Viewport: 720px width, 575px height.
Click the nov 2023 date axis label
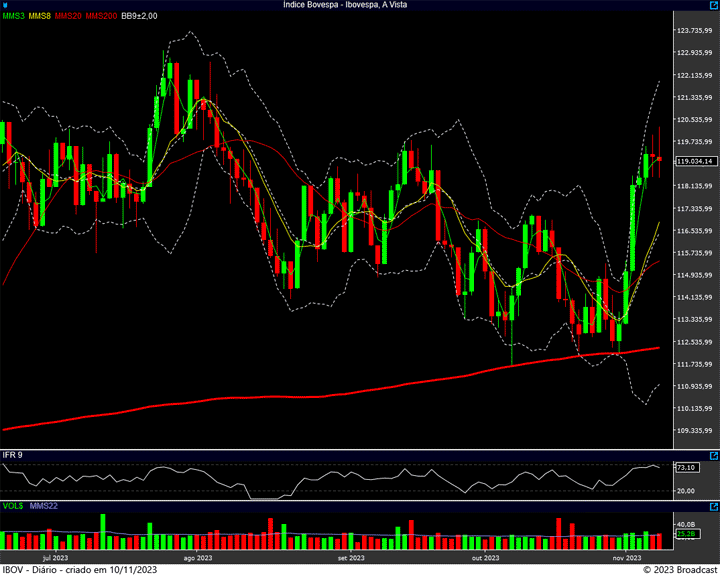point(626,558)
